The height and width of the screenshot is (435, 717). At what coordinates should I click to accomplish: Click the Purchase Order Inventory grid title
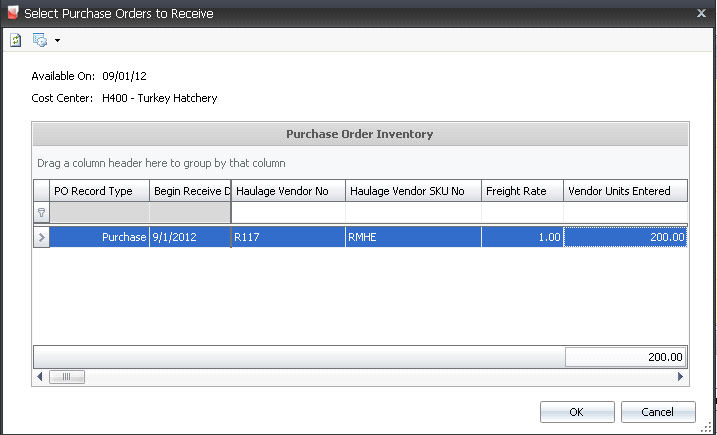coord(360,134)
